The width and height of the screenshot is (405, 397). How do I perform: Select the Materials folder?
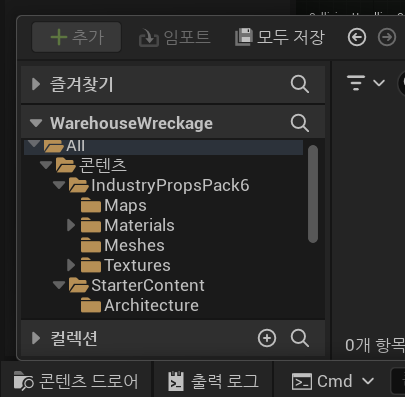pos(128,225)
